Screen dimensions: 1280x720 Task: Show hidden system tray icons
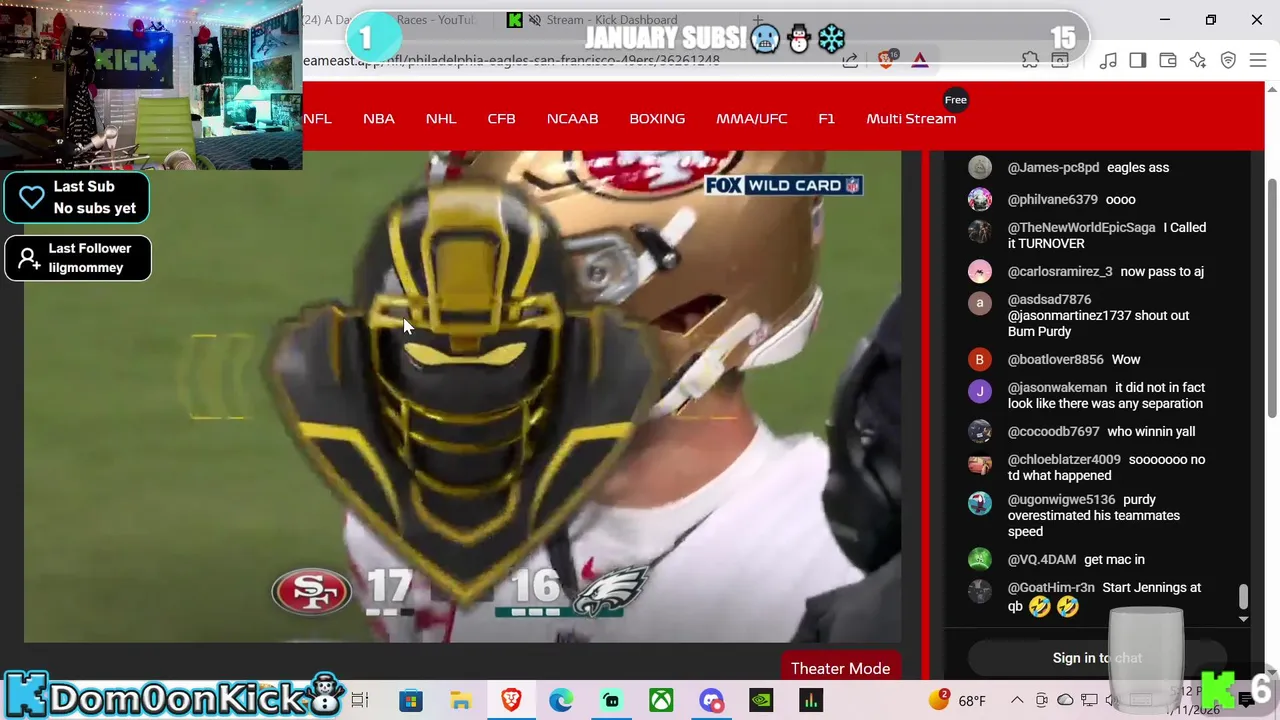1017,700
